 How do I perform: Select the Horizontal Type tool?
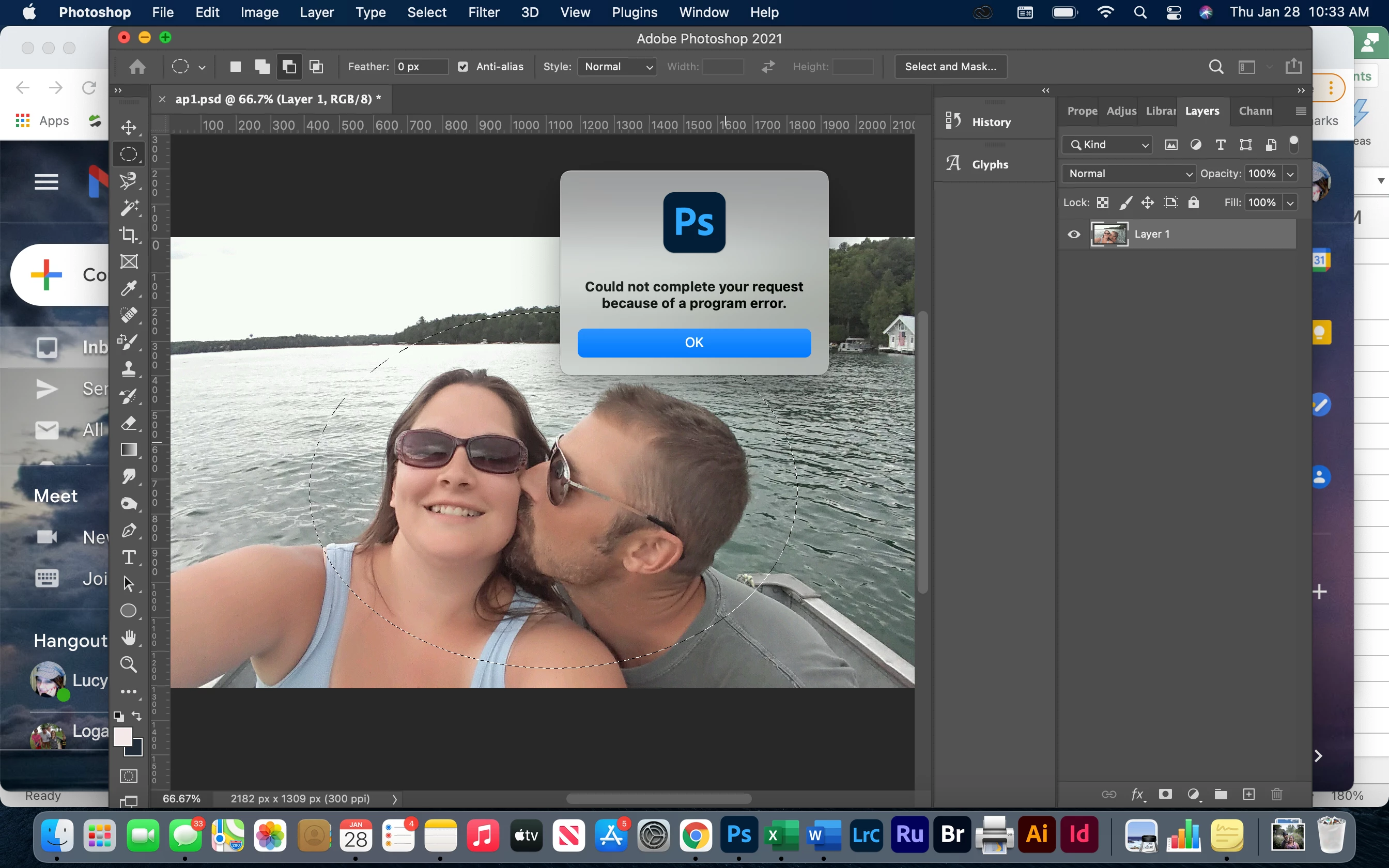click(x=129, y=557)
